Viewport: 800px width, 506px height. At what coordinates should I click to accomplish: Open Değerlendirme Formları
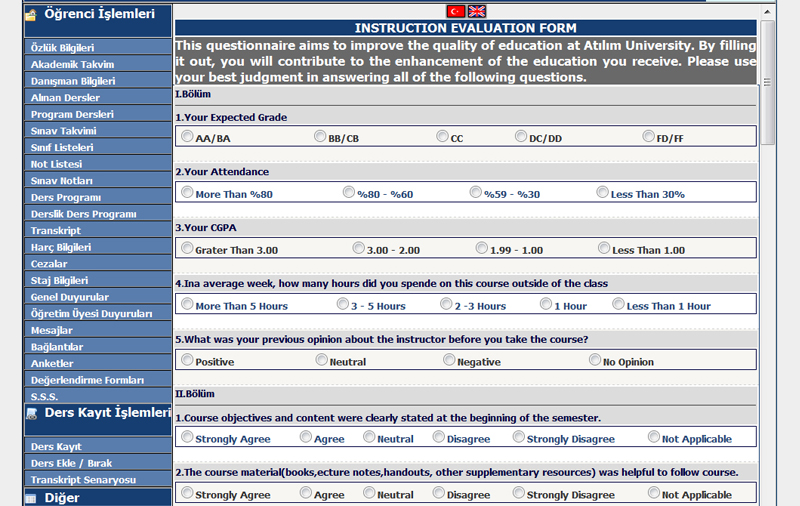(97, 380)
